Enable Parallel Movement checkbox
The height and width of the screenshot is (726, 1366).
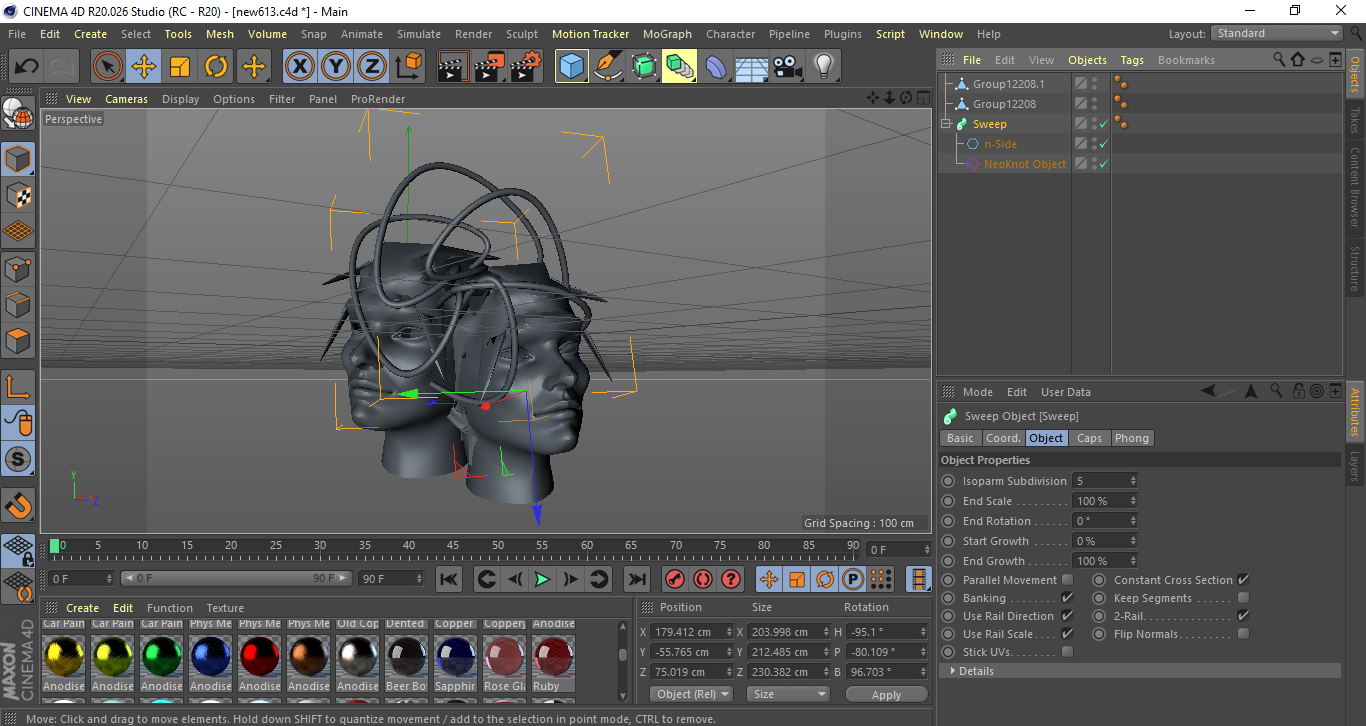click(x=1067, y=580)
